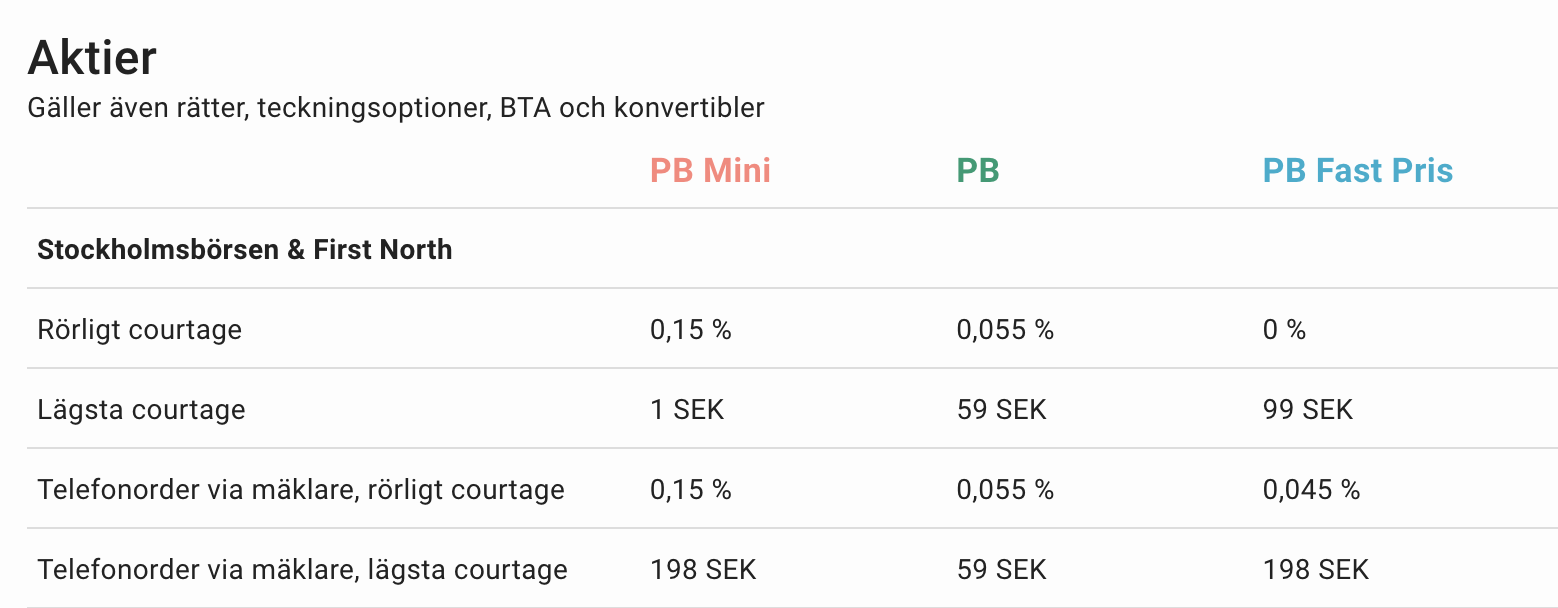Click the 99 SEK lowest commission value
Screen dimensions: 1558x608
pyautogui.click(x=1307, y=409)
